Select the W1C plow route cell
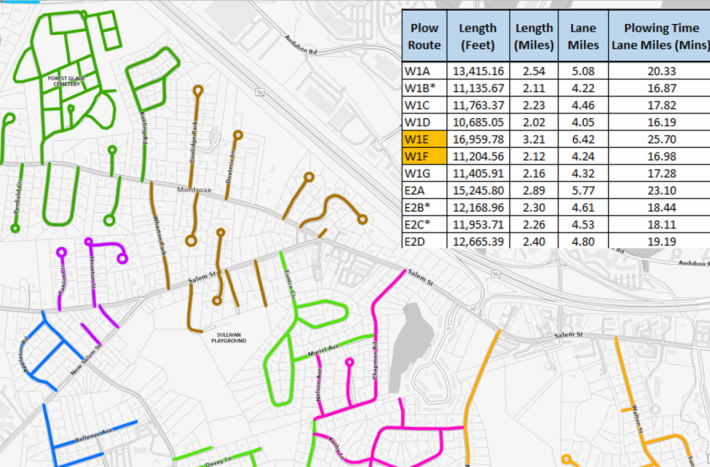Viewport: 710px width, 467px height. click(x=424, y=105)
